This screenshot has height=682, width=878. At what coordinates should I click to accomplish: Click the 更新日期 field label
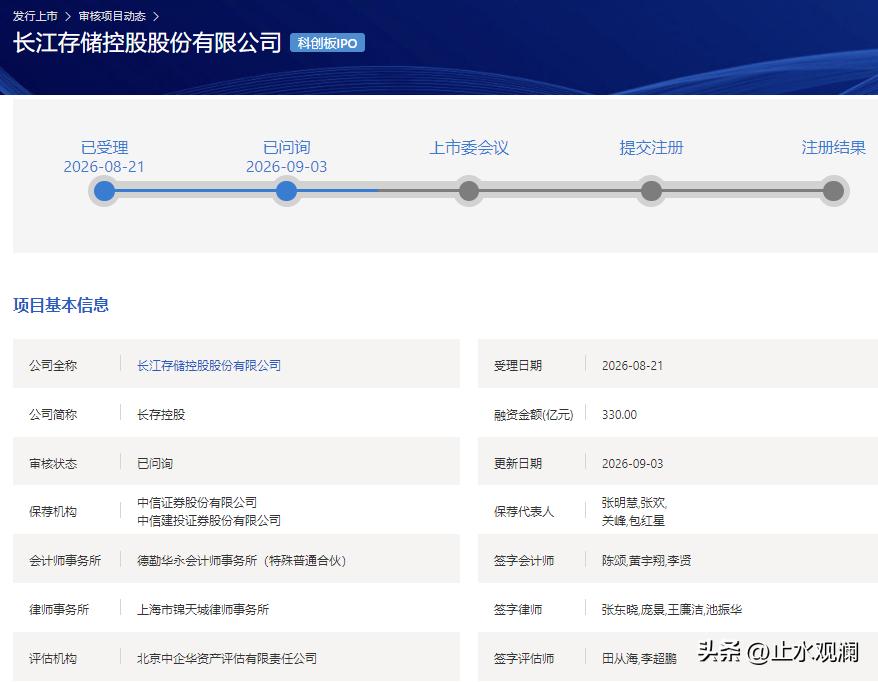point(517,464)
